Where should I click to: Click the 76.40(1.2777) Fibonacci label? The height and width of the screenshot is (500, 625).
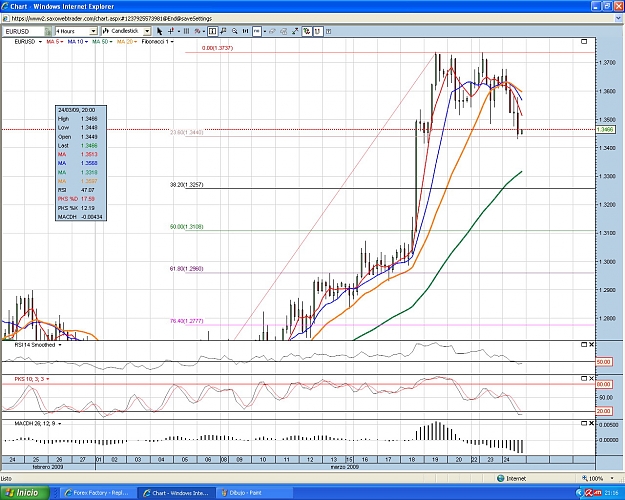point(187,321)
